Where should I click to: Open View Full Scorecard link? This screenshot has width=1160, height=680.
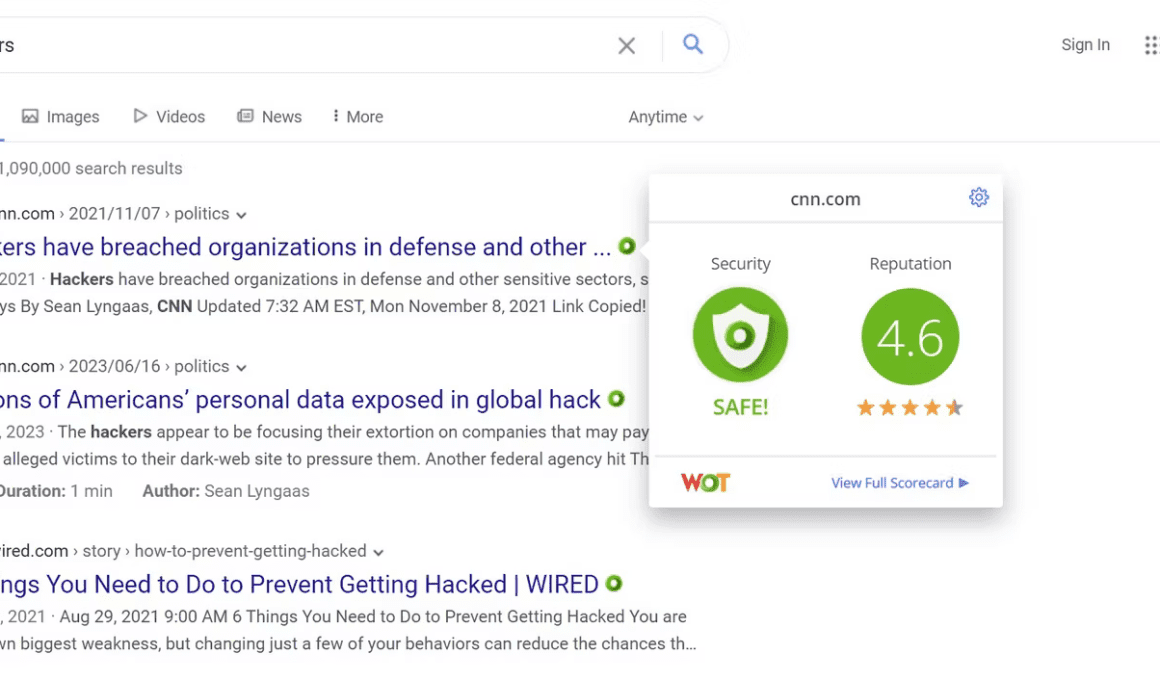[900, 483]
